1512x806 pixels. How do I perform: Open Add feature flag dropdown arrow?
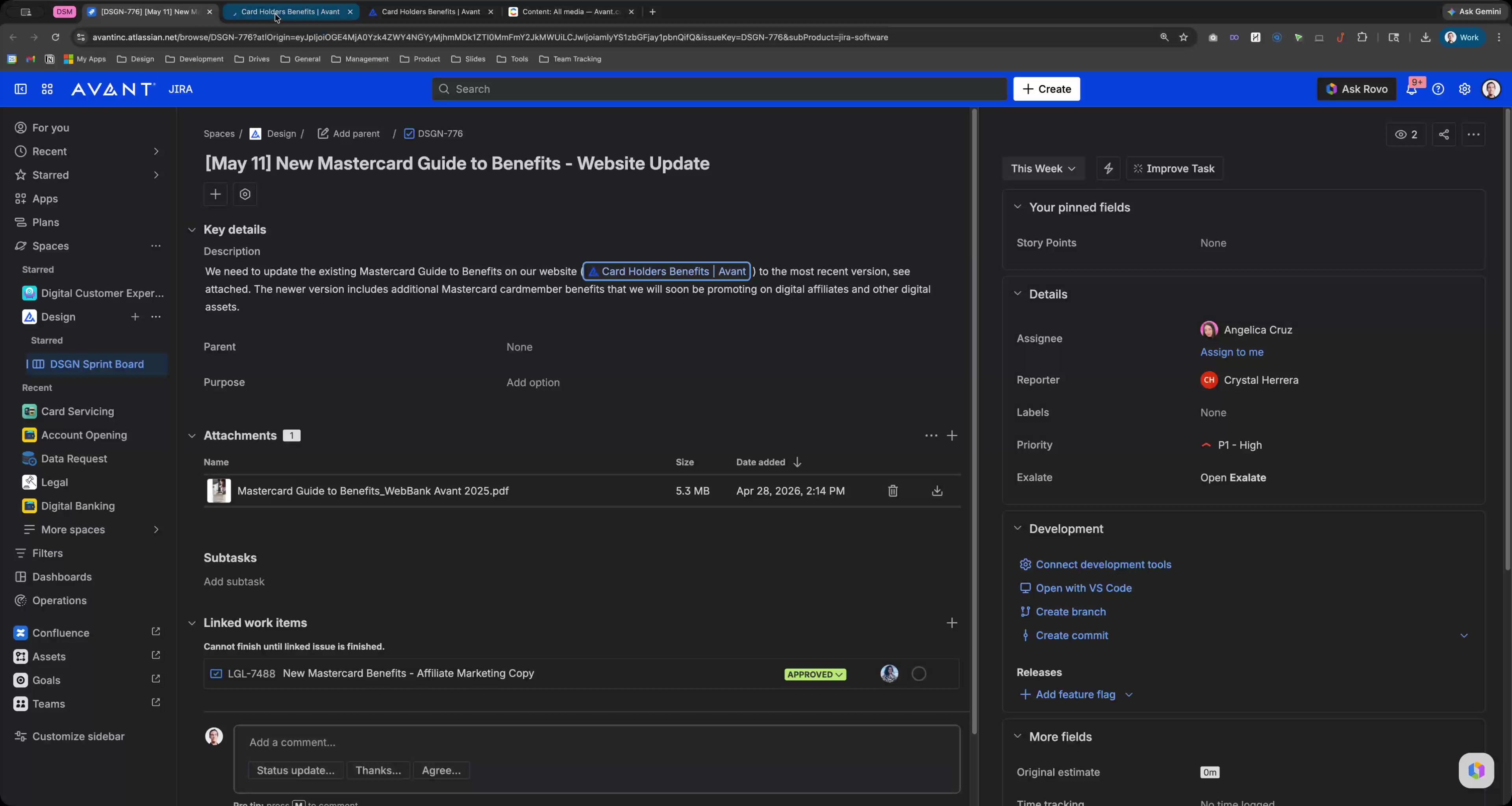point(1129,695)
